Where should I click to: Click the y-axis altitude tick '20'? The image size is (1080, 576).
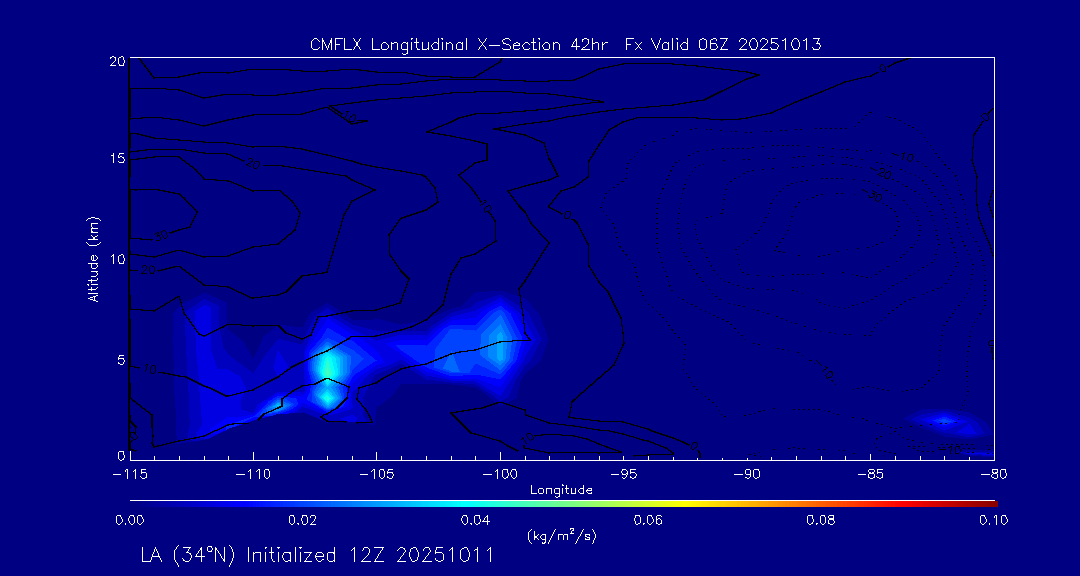point(118,60)
